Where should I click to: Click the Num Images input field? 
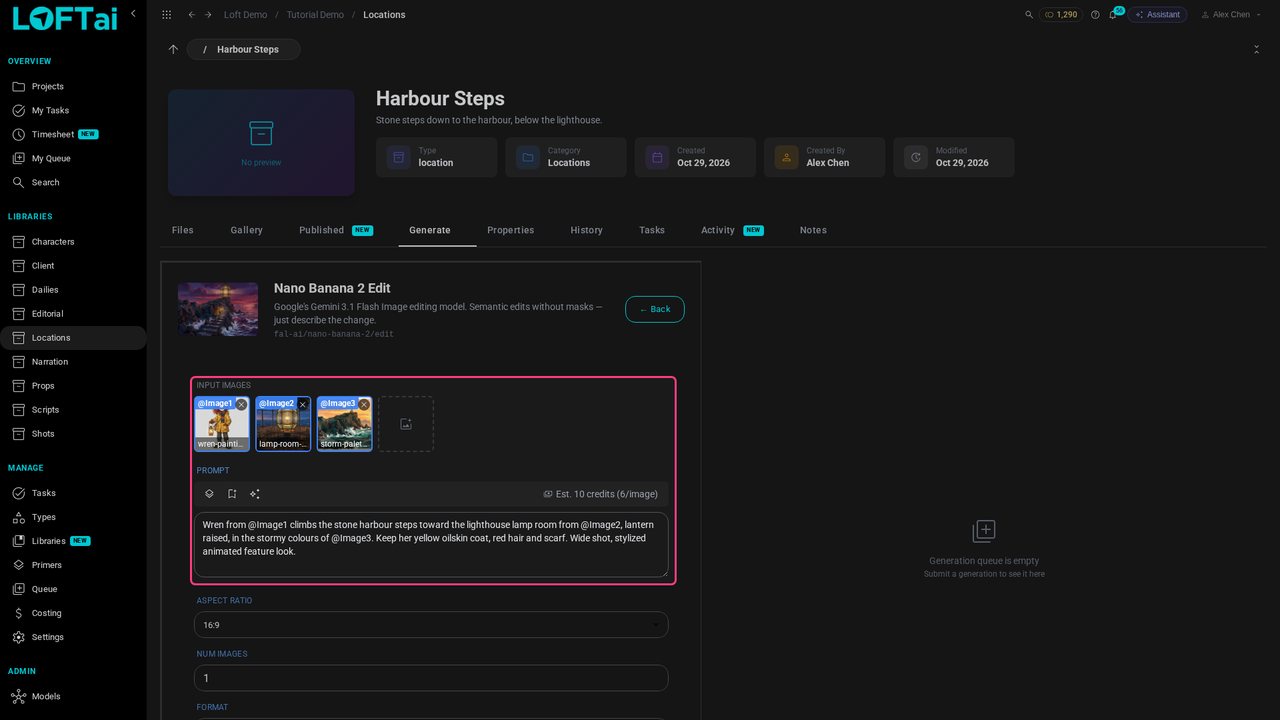point(431,678)
